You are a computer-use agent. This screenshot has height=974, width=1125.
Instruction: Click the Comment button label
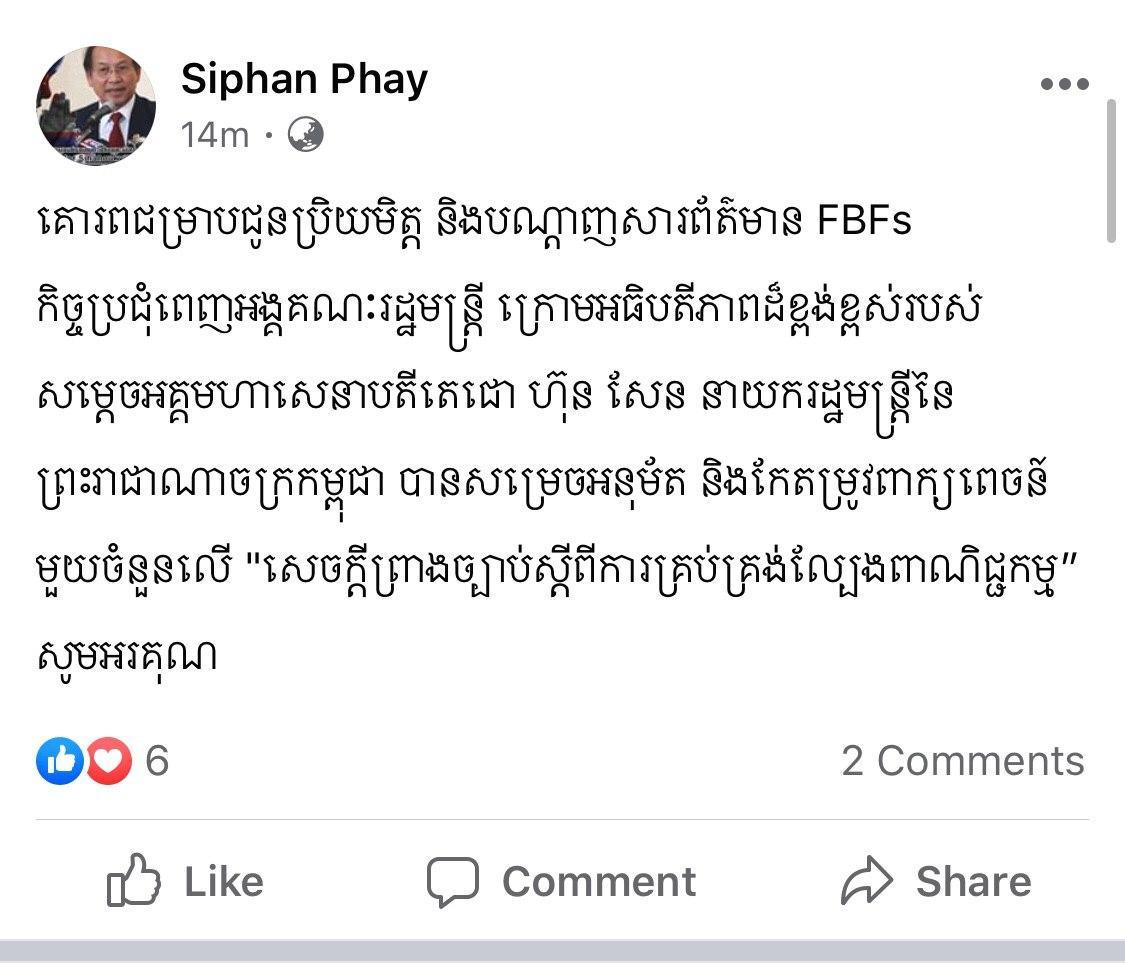[x=599, y=881]
